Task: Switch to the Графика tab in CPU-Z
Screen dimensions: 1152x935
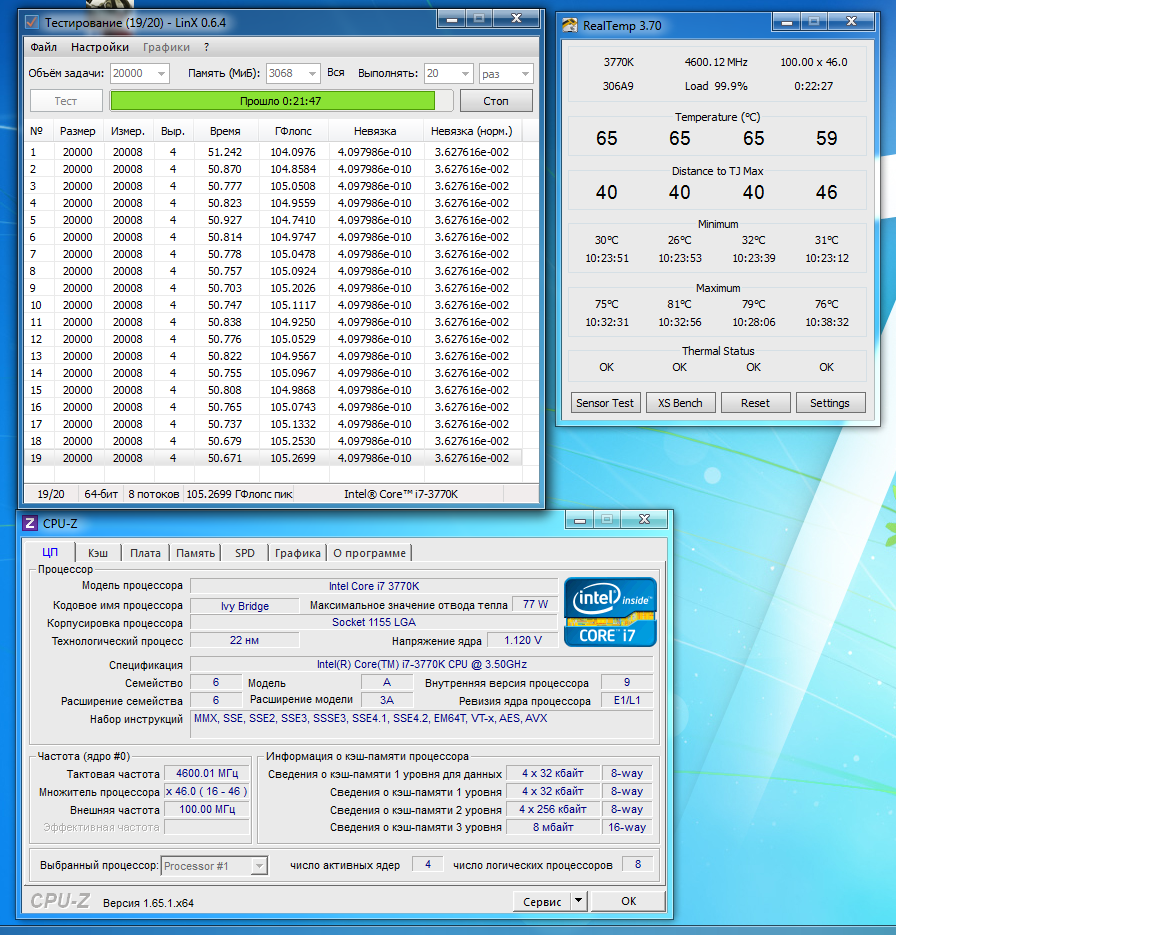Action: click(298, 553)
